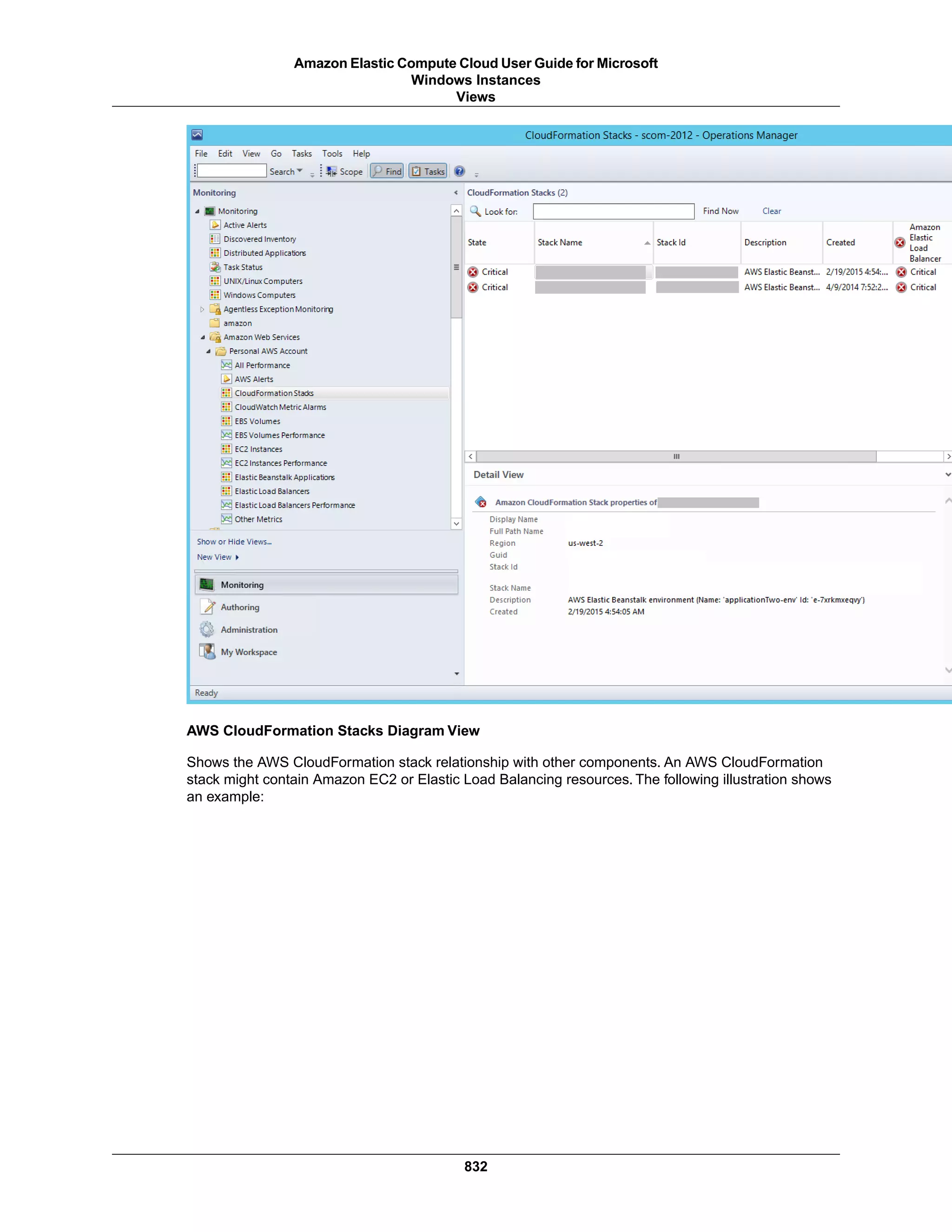Collapse the Detail View chevron
The width and height of the screenshot is (952, 1232).
(948, 475)
